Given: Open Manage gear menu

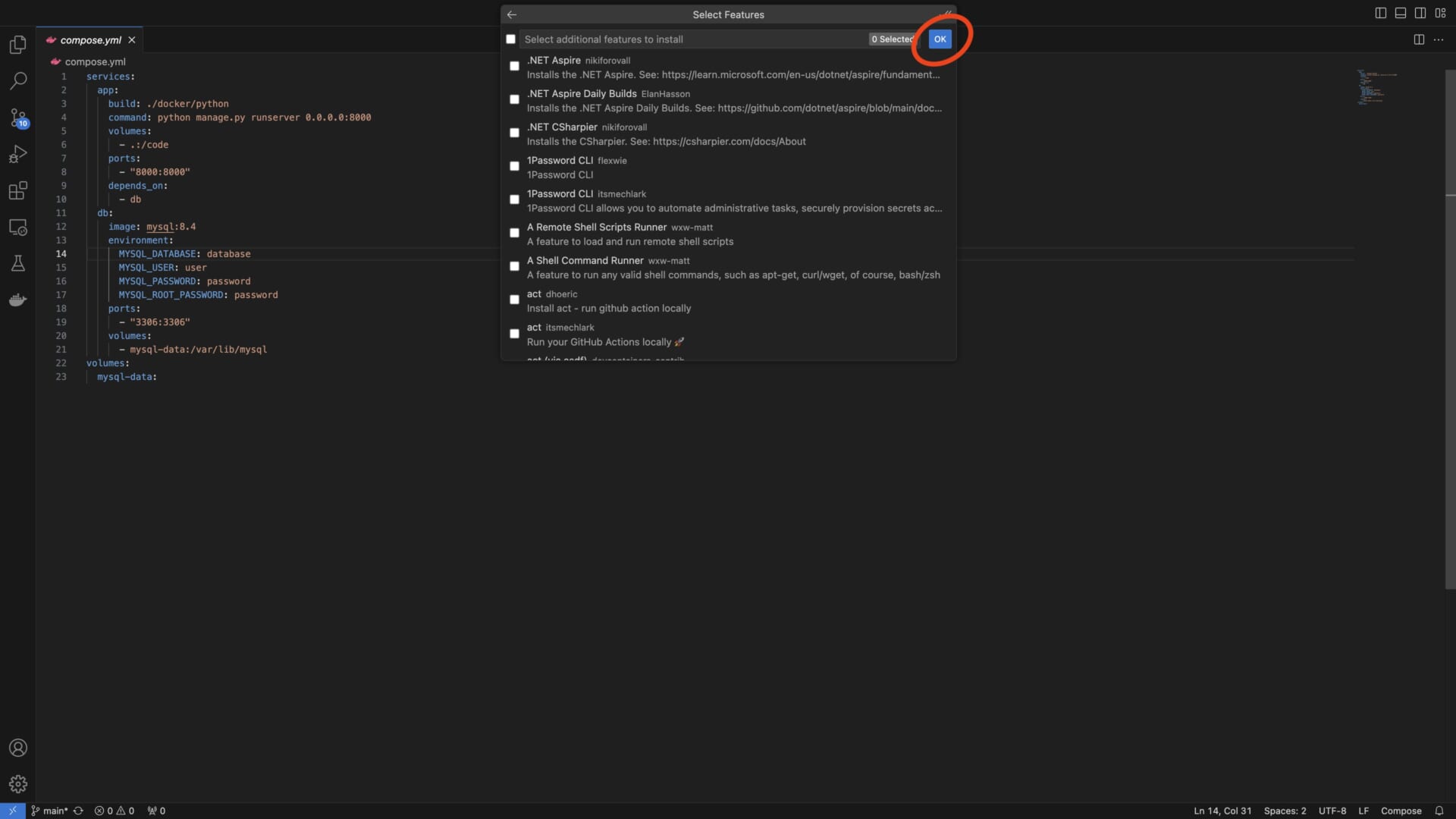Looking at the screenshot, I should 18,784.
